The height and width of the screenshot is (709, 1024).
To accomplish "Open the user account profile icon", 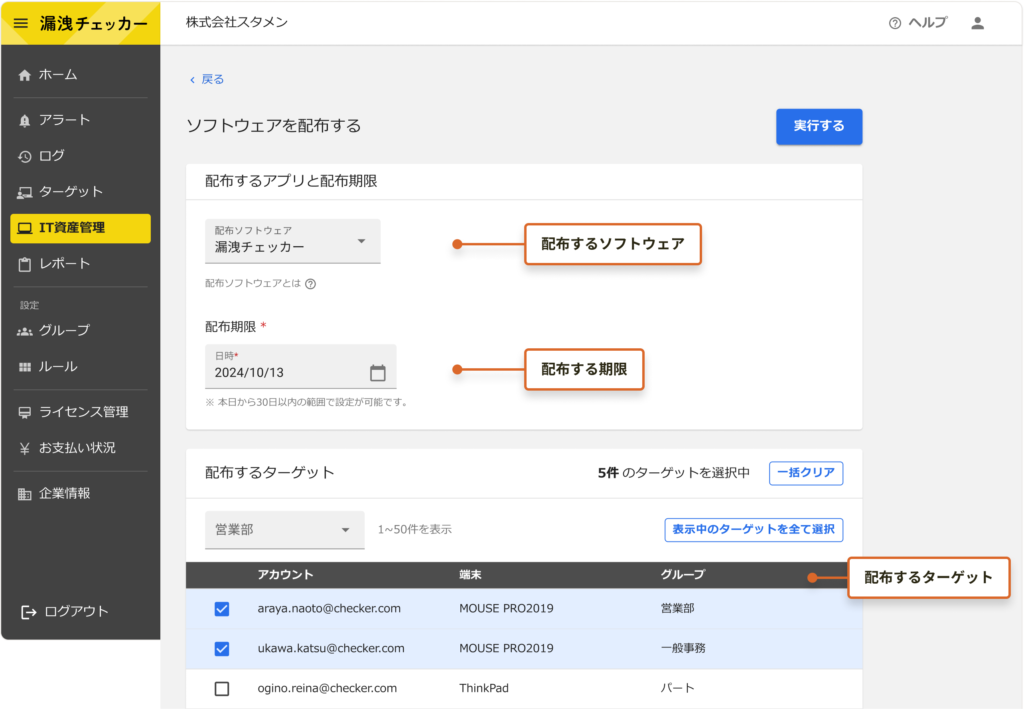I will coord(977,24).
